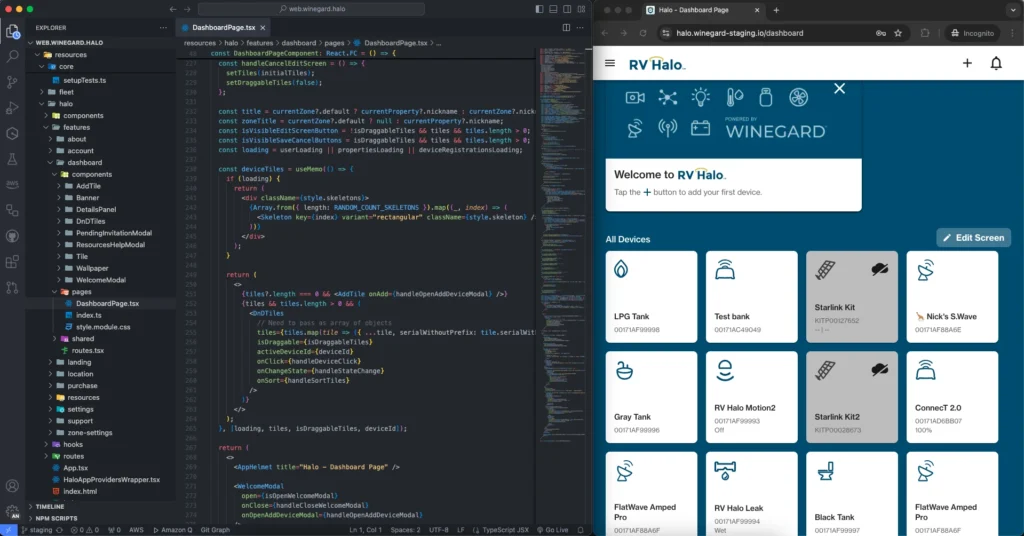This screenshot has width=1024, height=536.
Task: Go back in VS Code navigation history
Action: [x=172, y=9]
